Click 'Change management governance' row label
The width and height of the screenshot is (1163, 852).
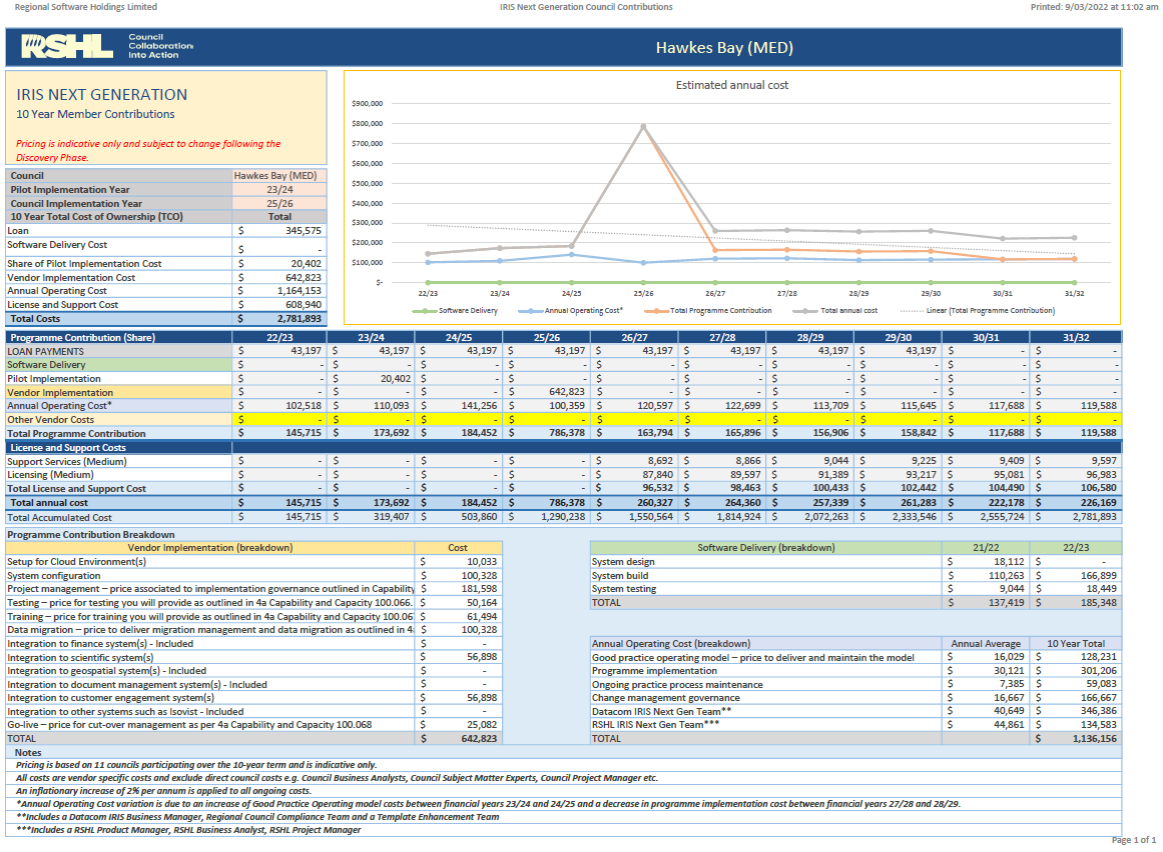tap(665, 698)
